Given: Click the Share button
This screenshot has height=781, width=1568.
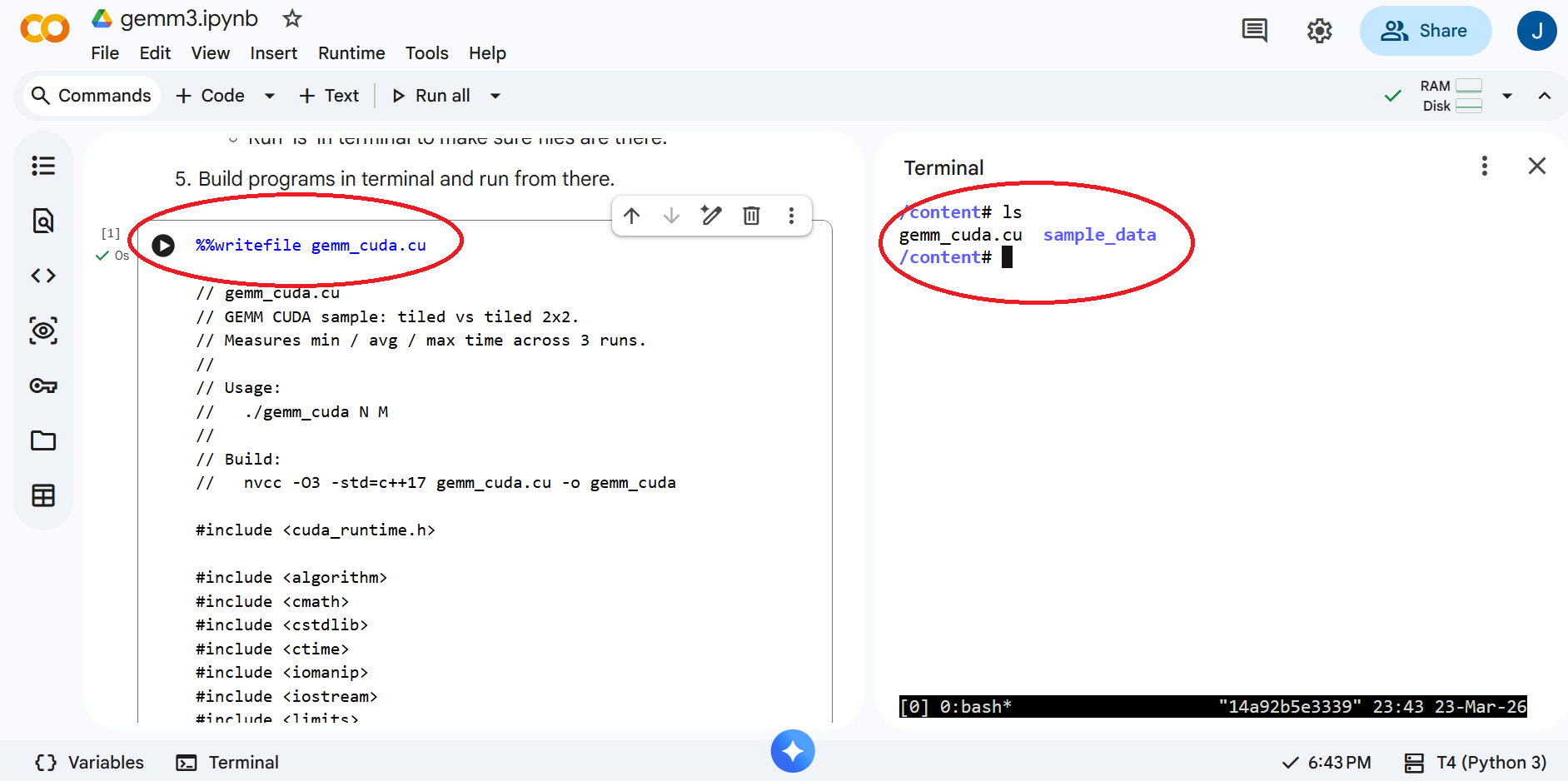Looking at the screenshot, I should 1426,31.
